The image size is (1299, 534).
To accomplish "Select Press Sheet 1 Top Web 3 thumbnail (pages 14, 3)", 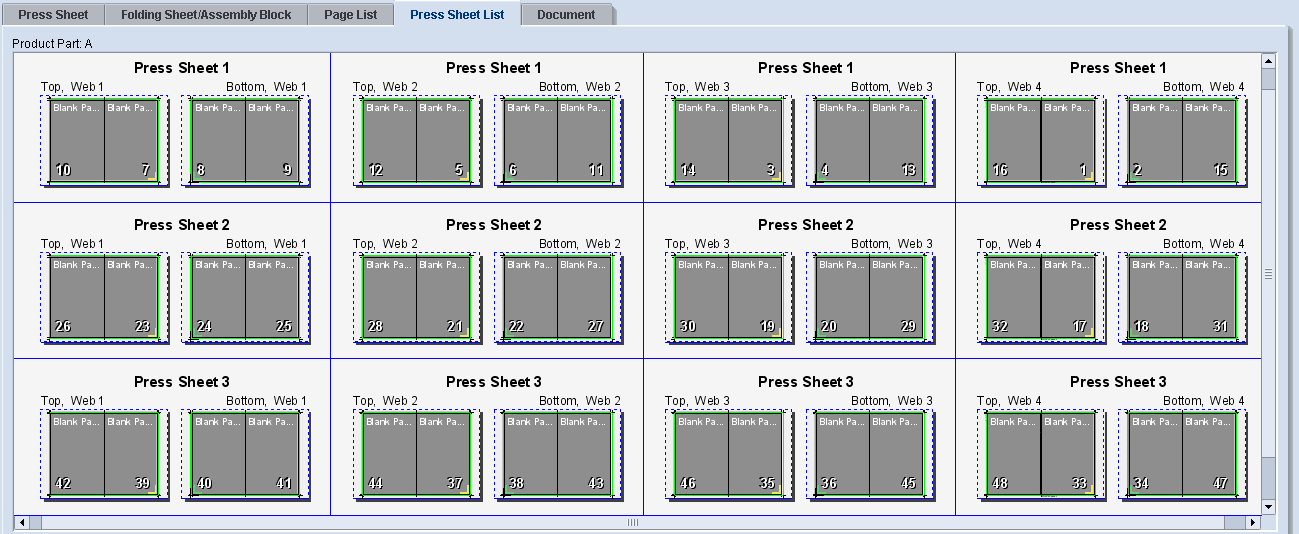I will click(x=728, y=141).
